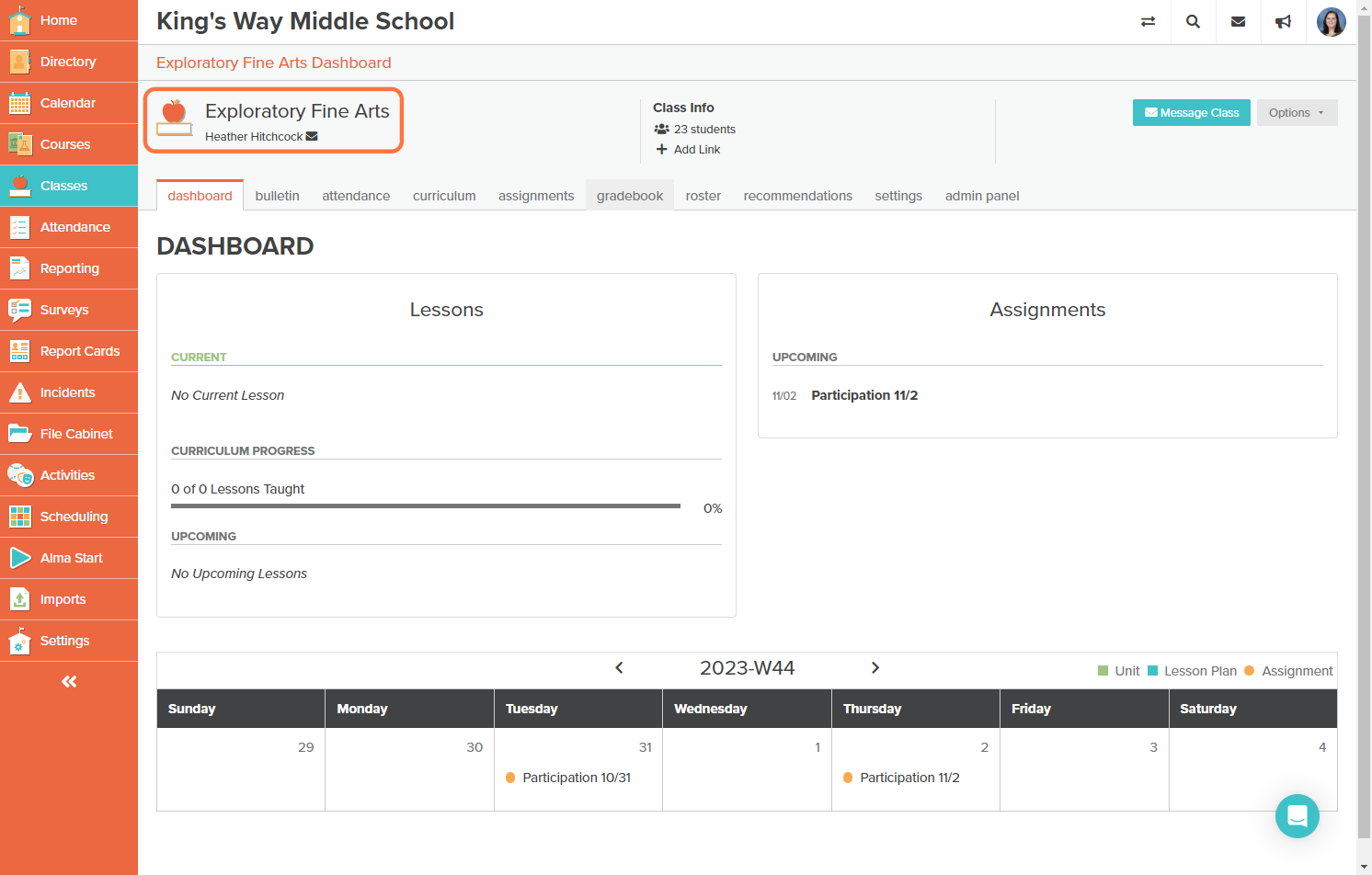Switch to the admin panel tab

[x=982, y=196]
